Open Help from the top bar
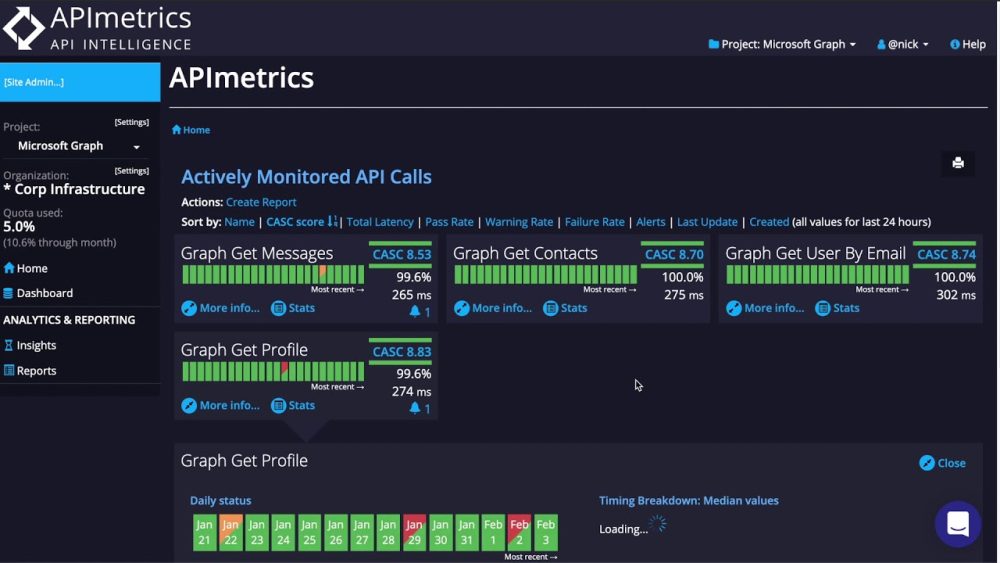Viewport: 1000px width, 563px height. pos(967,44)
